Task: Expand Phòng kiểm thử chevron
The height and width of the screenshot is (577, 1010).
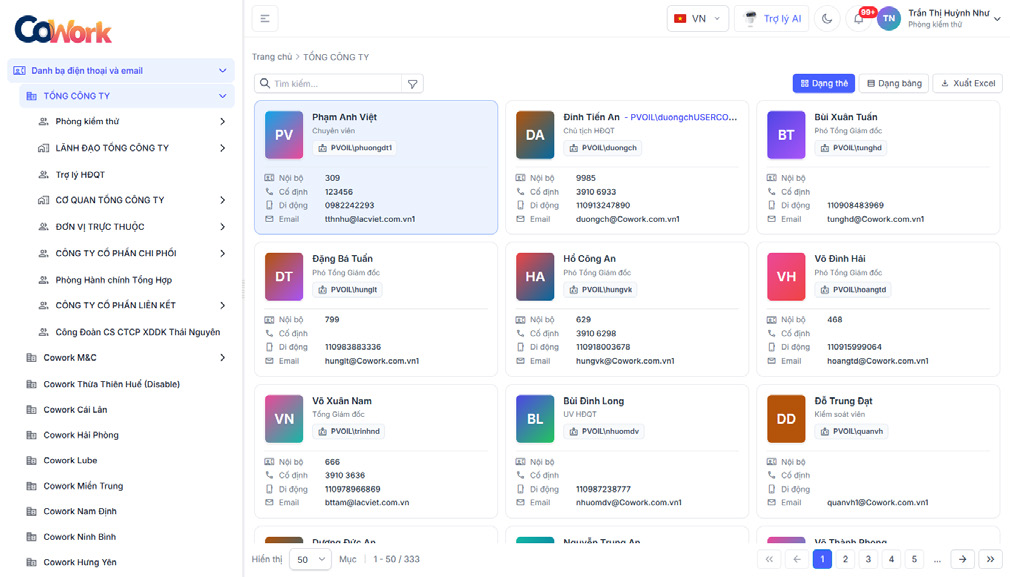Action: (x=222, y=121)
